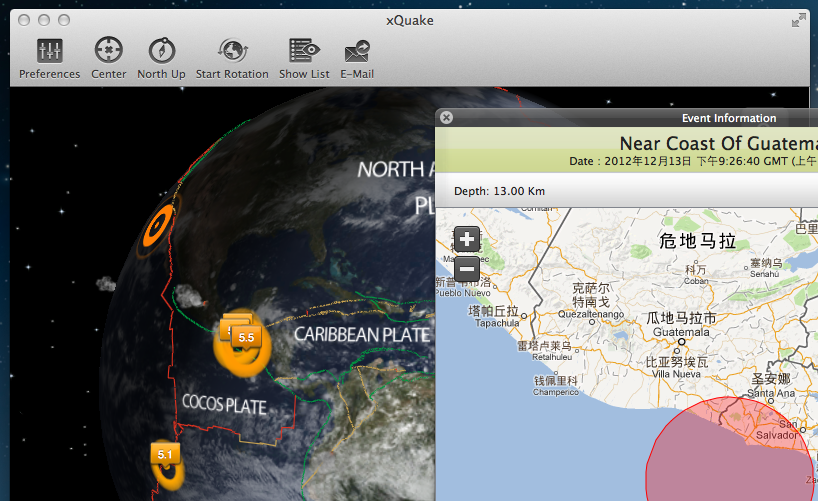Click the orange concentric ring earthquake marker
The height and width of the screenshot is (501, 818).
158,227
